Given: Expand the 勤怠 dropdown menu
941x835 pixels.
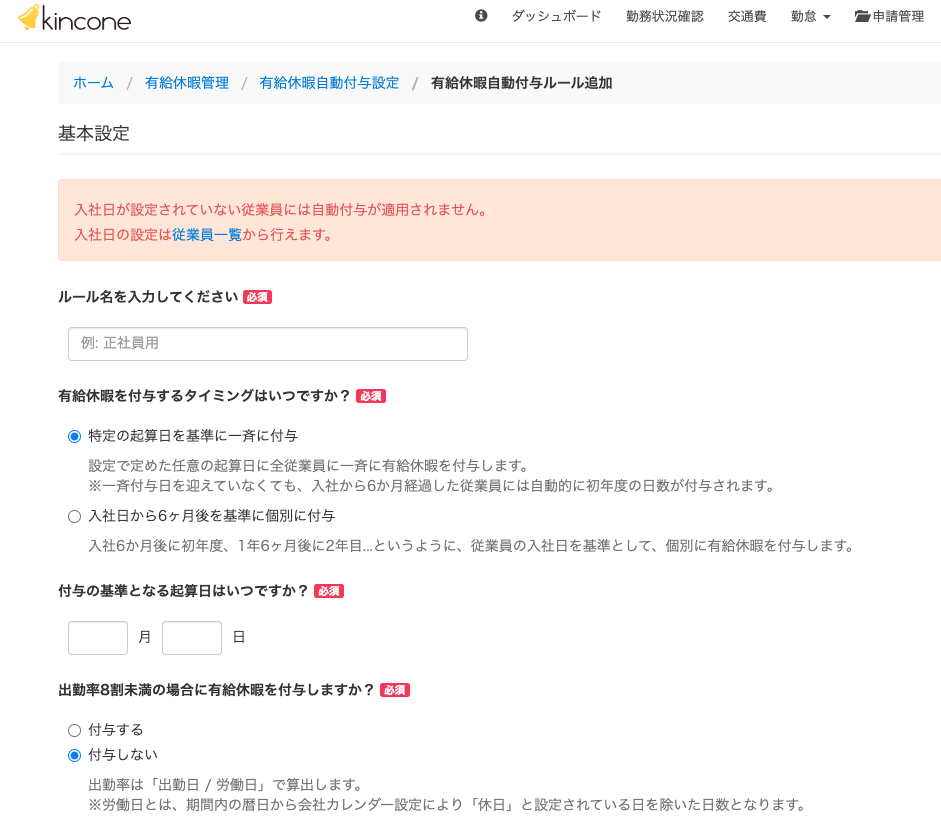Looking at the screenshot, I should click(810, 16).
